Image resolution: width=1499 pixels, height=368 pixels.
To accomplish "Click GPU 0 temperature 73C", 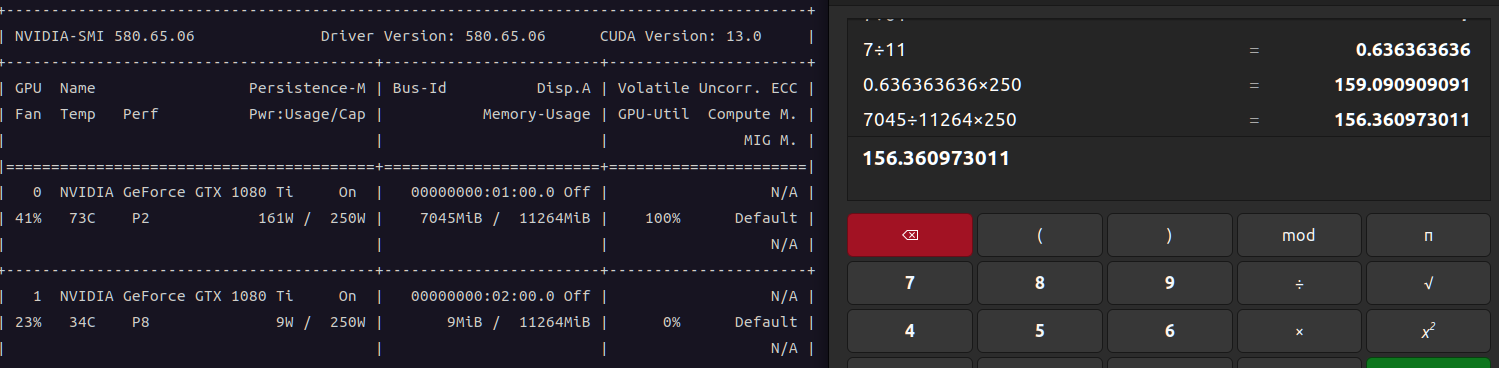I will pyautogui.click(x=82, y=218).
